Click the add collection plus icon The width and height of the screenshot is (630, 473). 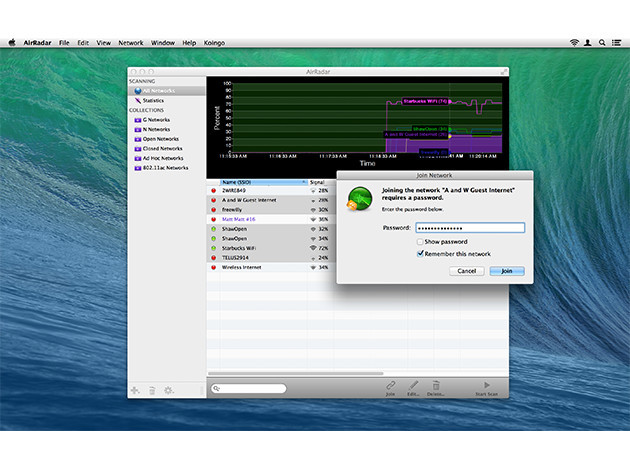coord(135,389)
